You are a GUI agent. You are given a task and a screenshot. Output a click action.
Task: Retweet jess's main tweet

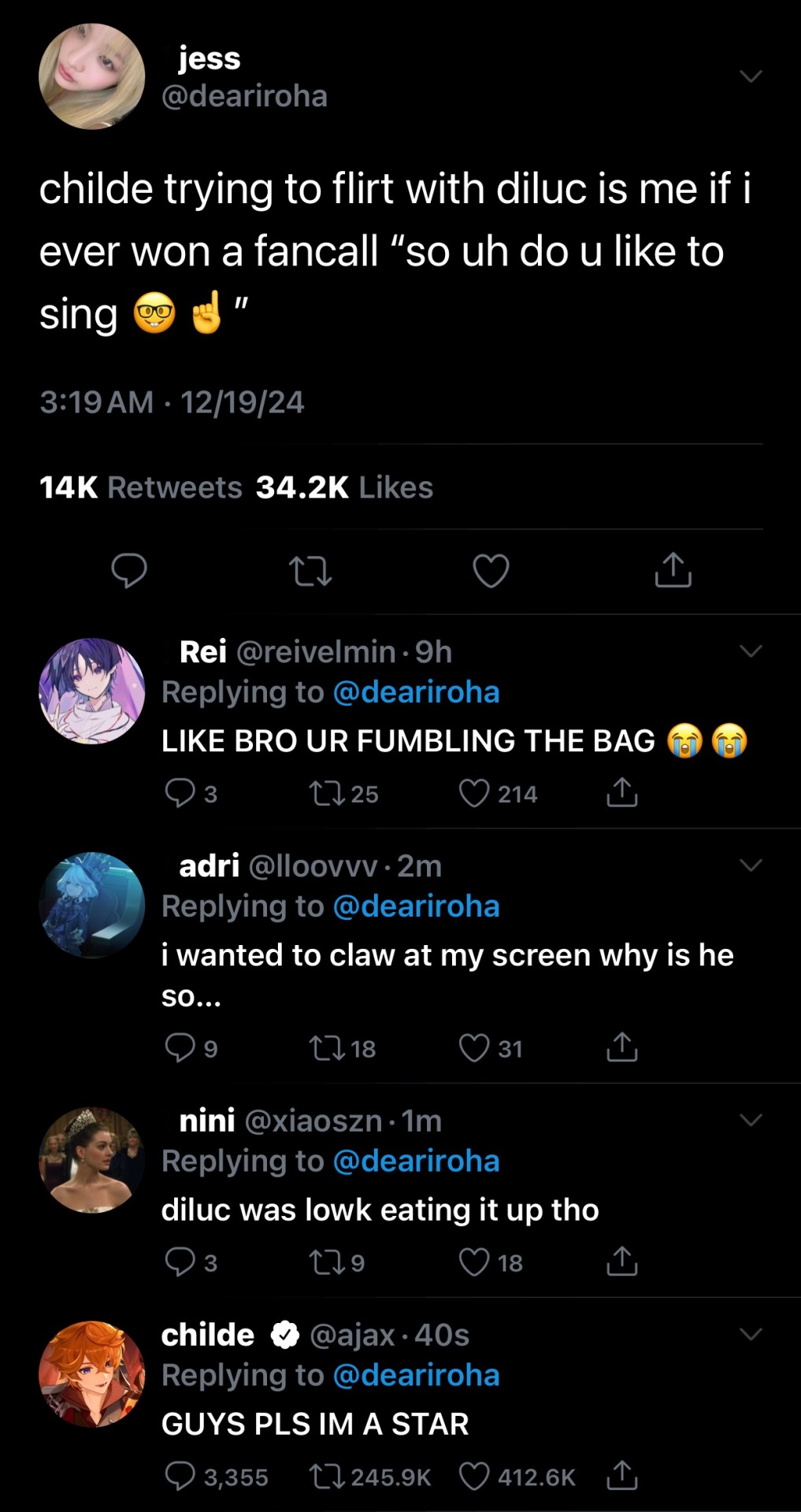tap(310, 571)
